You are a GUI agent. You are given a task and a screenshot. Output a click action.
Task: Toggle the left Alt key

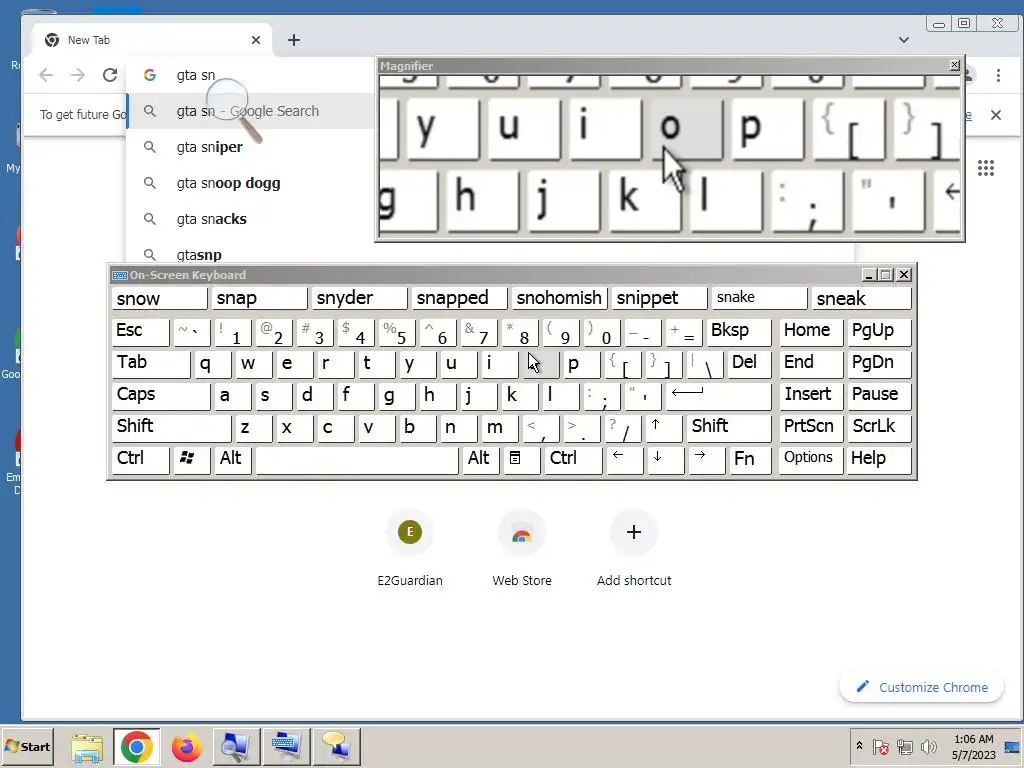coord(232,460)
